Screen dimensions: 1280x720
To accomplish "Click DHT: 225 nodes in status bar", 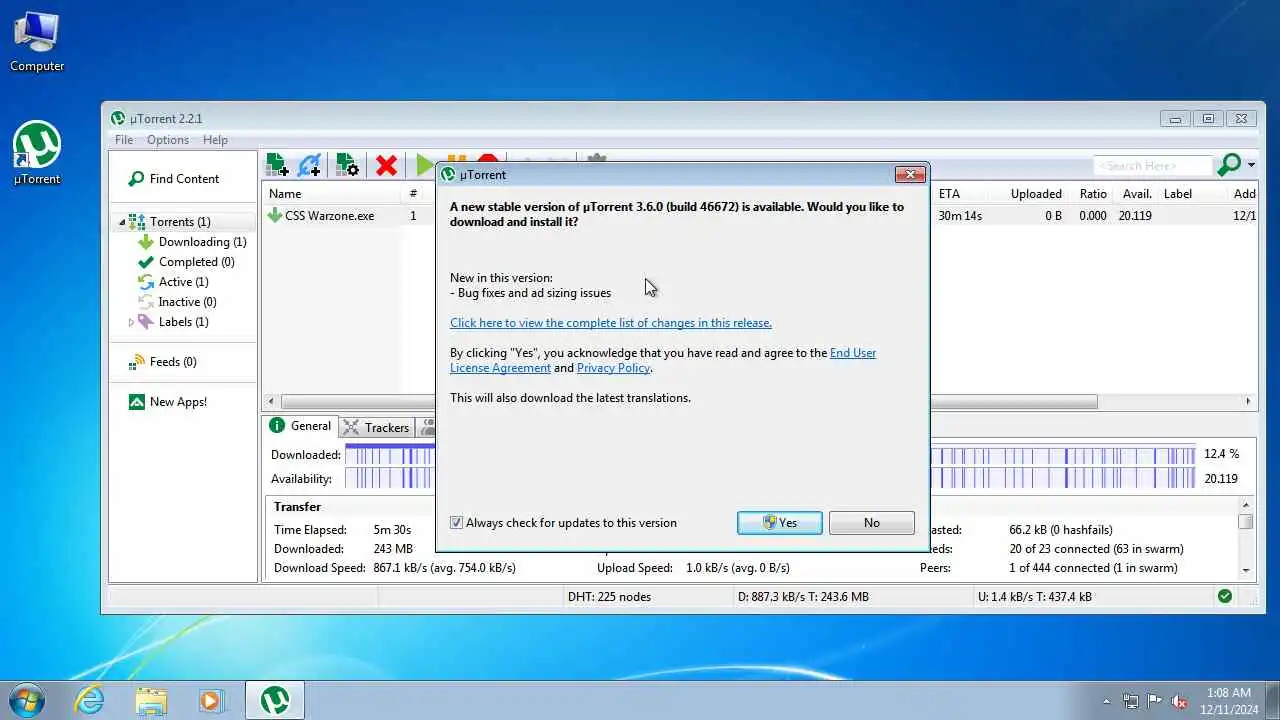I will pyautogui.click(x=609, y=597).
